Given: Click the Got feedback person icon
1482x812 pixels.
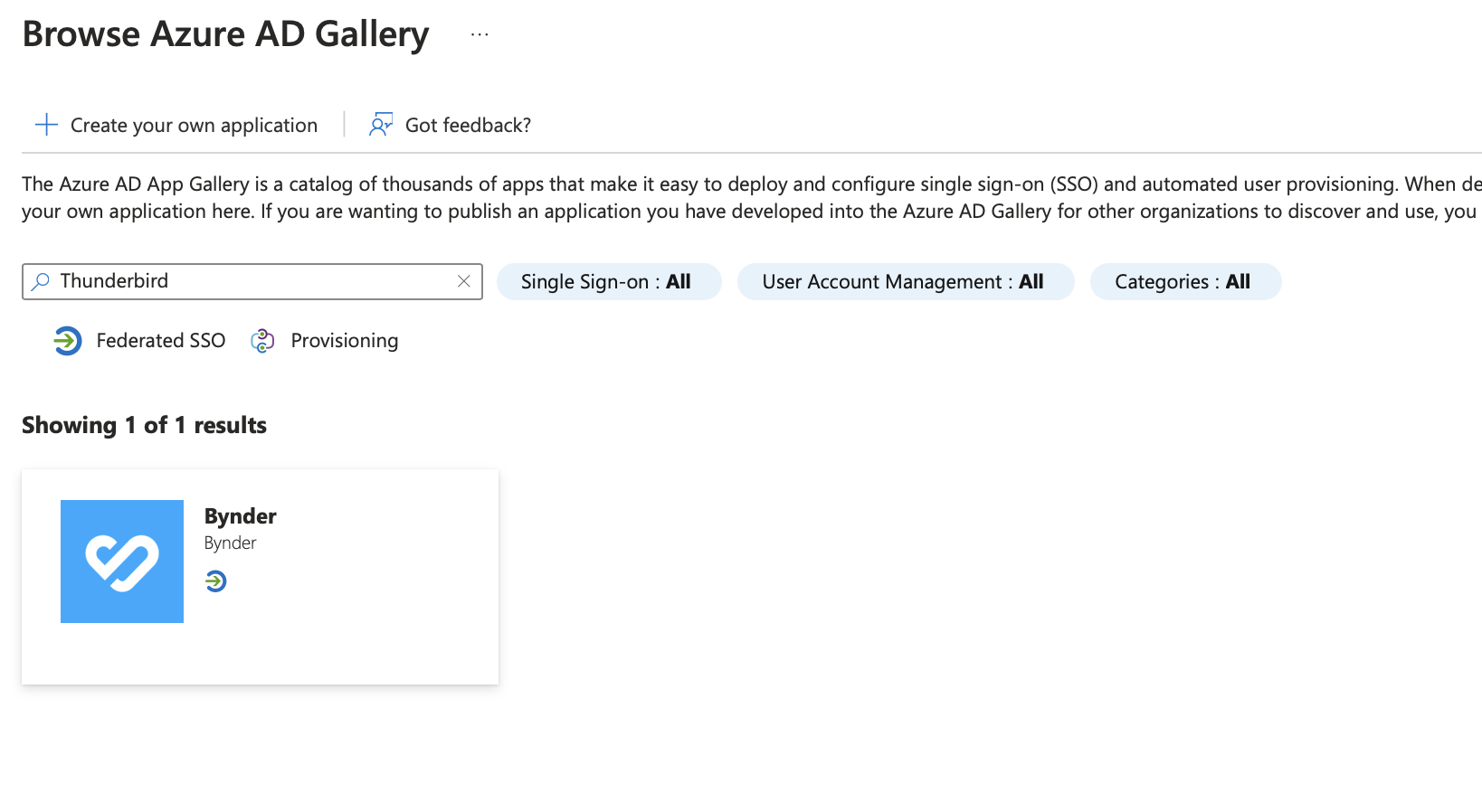Looking at the screenshot, I should (x=381, y=125).
